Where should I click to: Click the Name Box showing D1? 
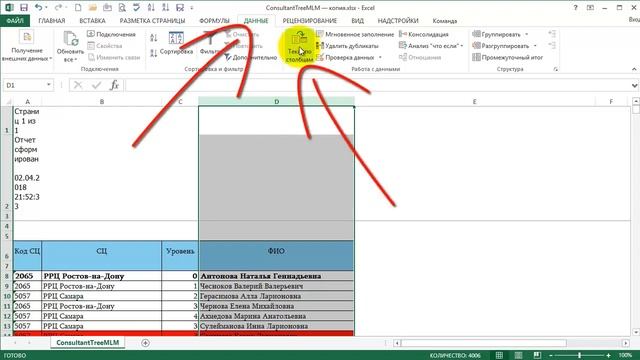coord(24,85)
